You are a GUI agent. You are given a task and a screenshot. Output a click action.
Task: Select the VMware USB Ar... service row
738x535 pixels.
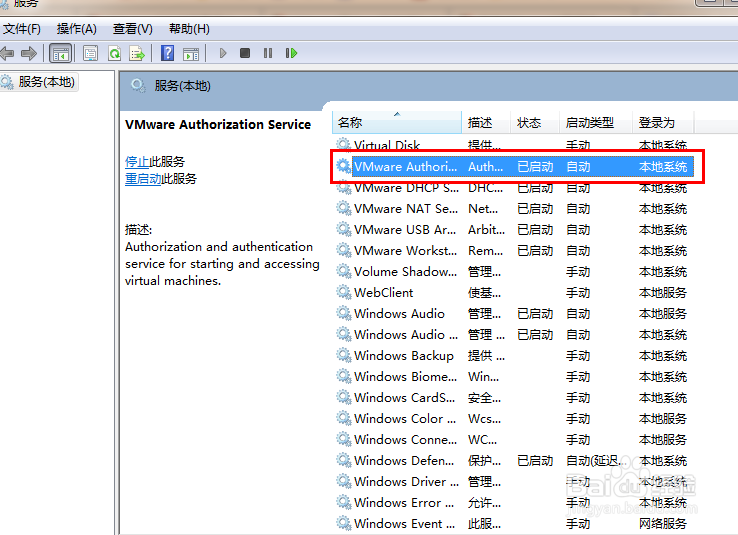[513, 230]
